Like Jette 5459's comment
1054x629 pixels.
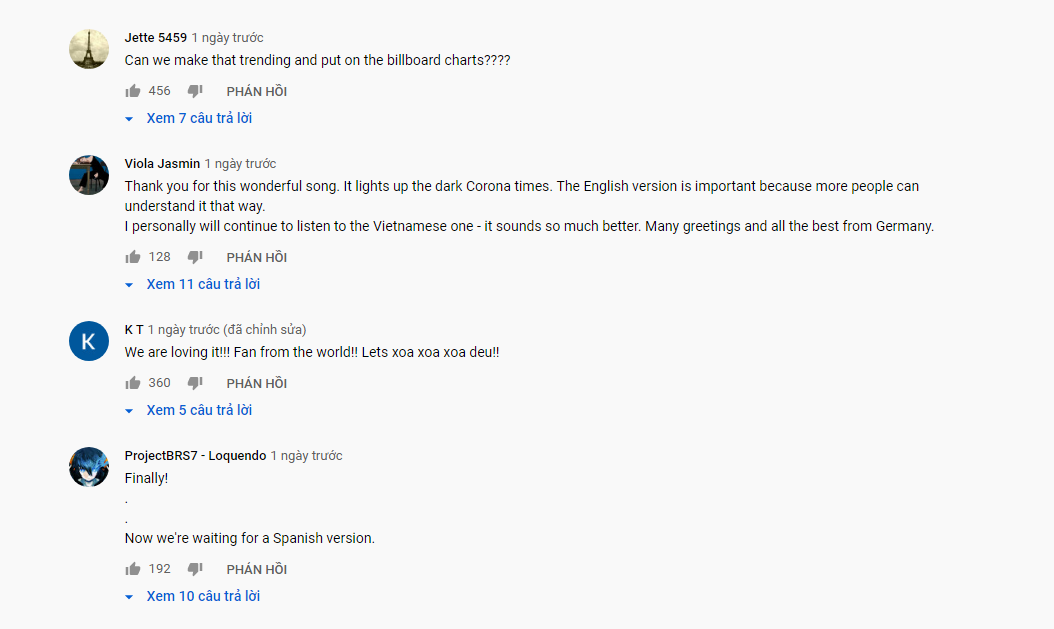(x=132, y=91)
